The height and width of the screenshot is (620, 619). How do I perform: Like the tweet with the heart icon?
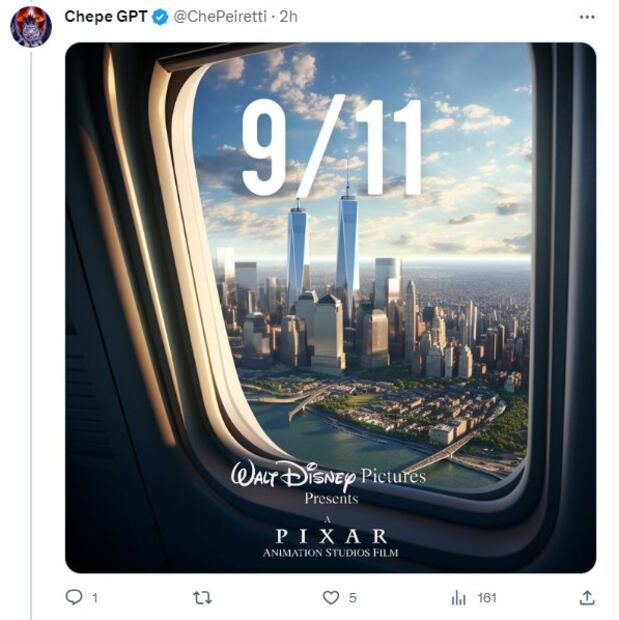coord(331,597)
